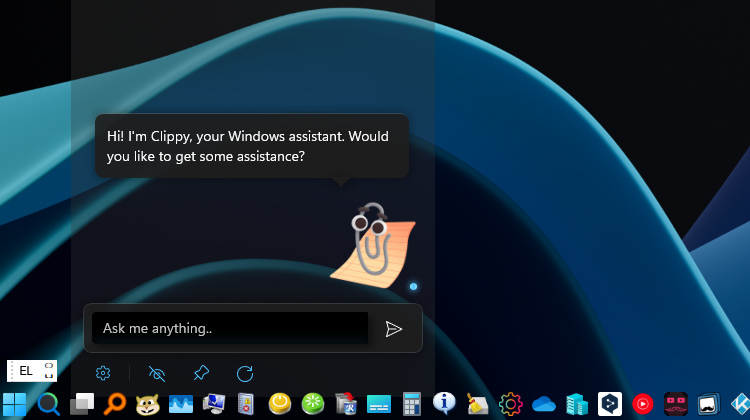This screenshot has width=750, height=420.
Task: Open Task View on the taskbar
Action: (x=82, y=404)
